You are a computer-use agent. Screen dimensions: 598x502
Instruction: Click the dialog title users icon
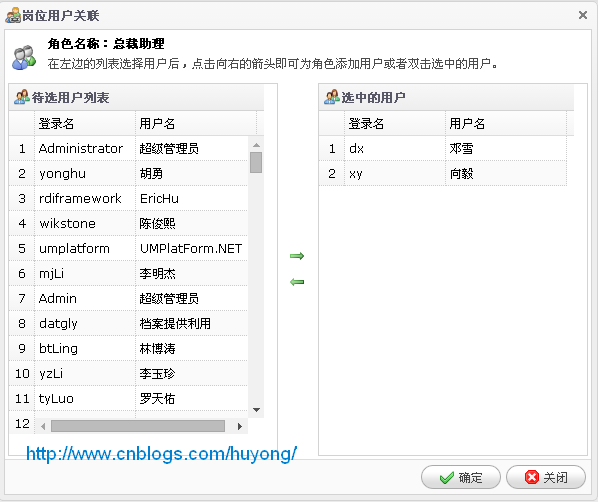pyautogui.click(x=13, y=16)
